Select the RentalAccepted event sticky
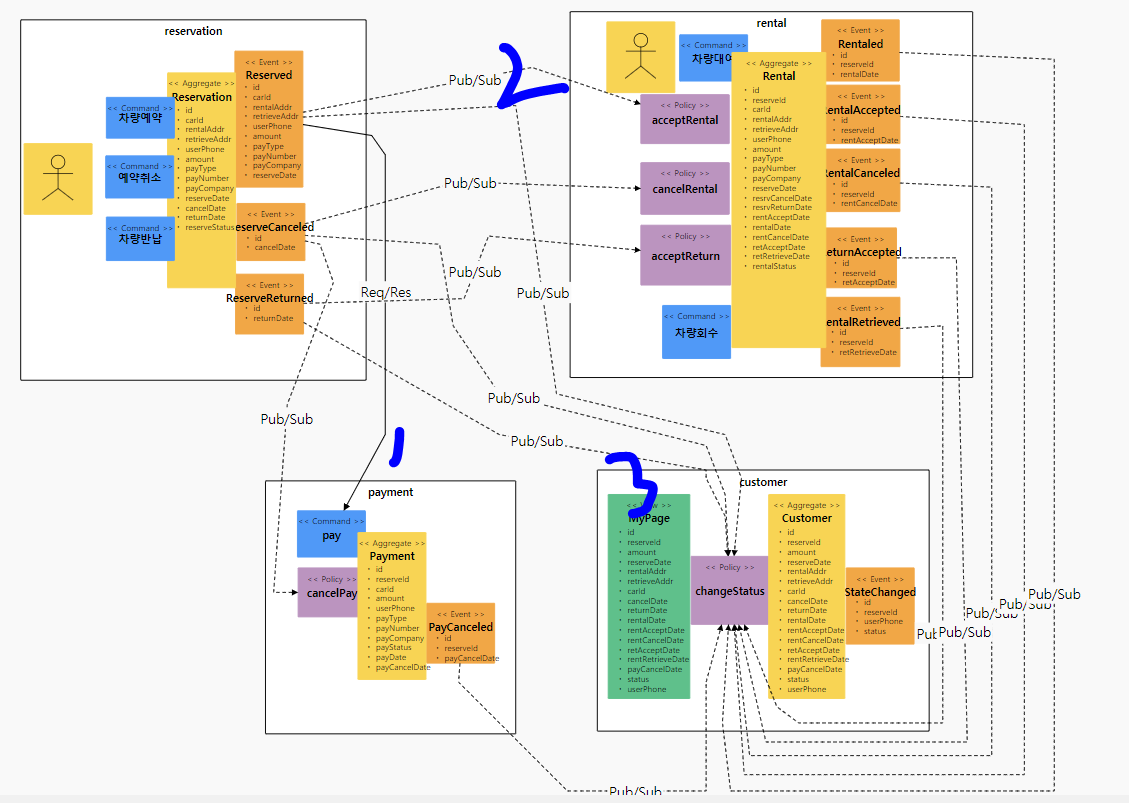 [863, 115]
